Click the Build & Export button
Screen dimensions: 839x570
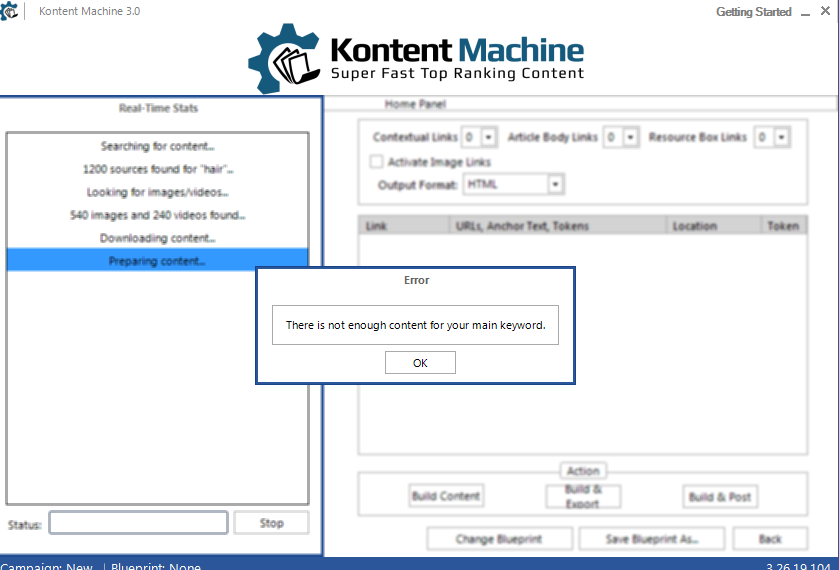[x=583, y=496]
